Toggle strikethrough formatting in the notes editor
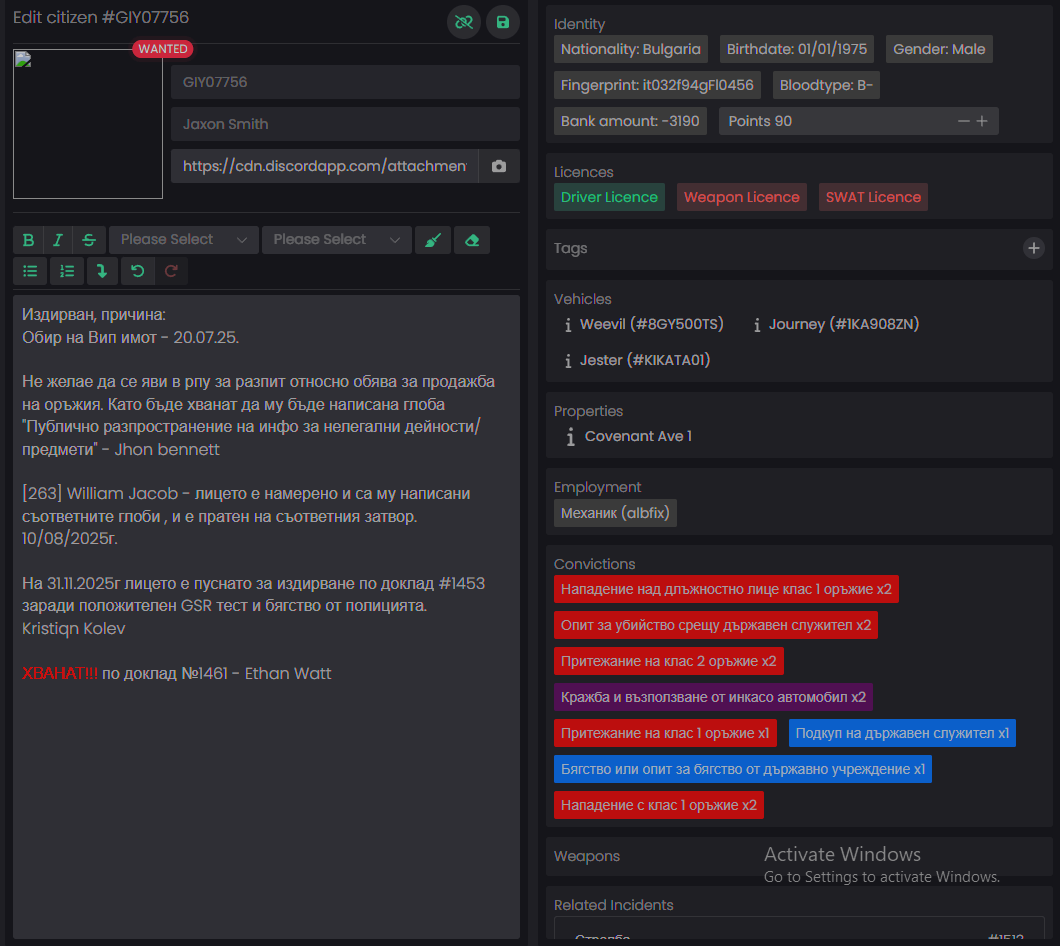This screenshot has width=1060, height=946. (x=89, y=240)
